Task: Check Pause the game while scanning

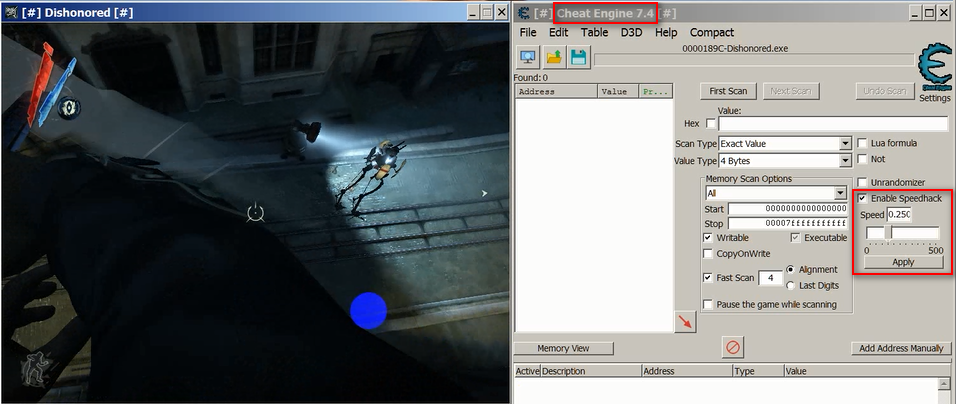Action: 709,304
